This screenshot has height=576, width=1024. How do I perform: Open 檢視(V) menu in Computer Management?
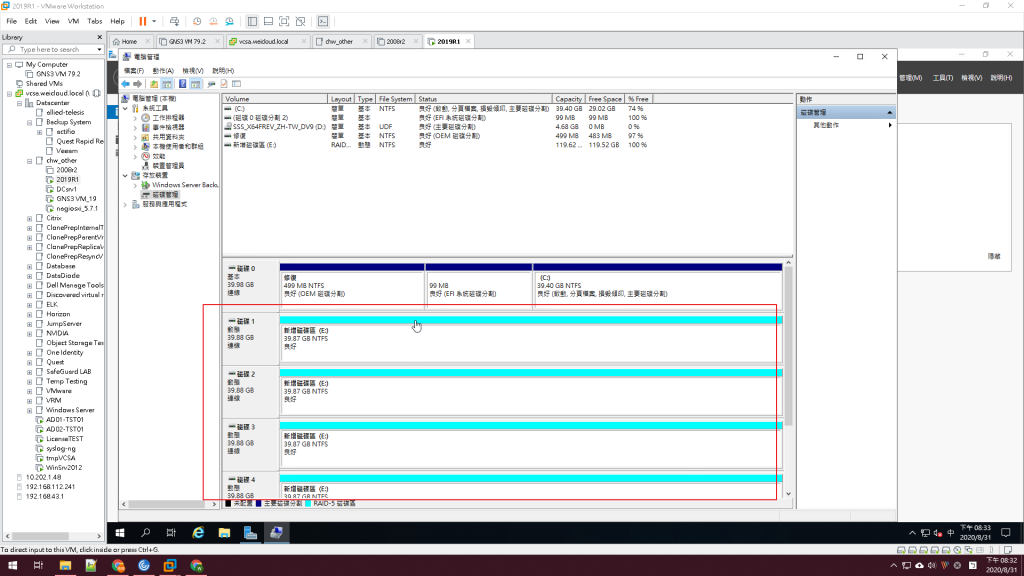pyautogui.click(x=193, y=71)
